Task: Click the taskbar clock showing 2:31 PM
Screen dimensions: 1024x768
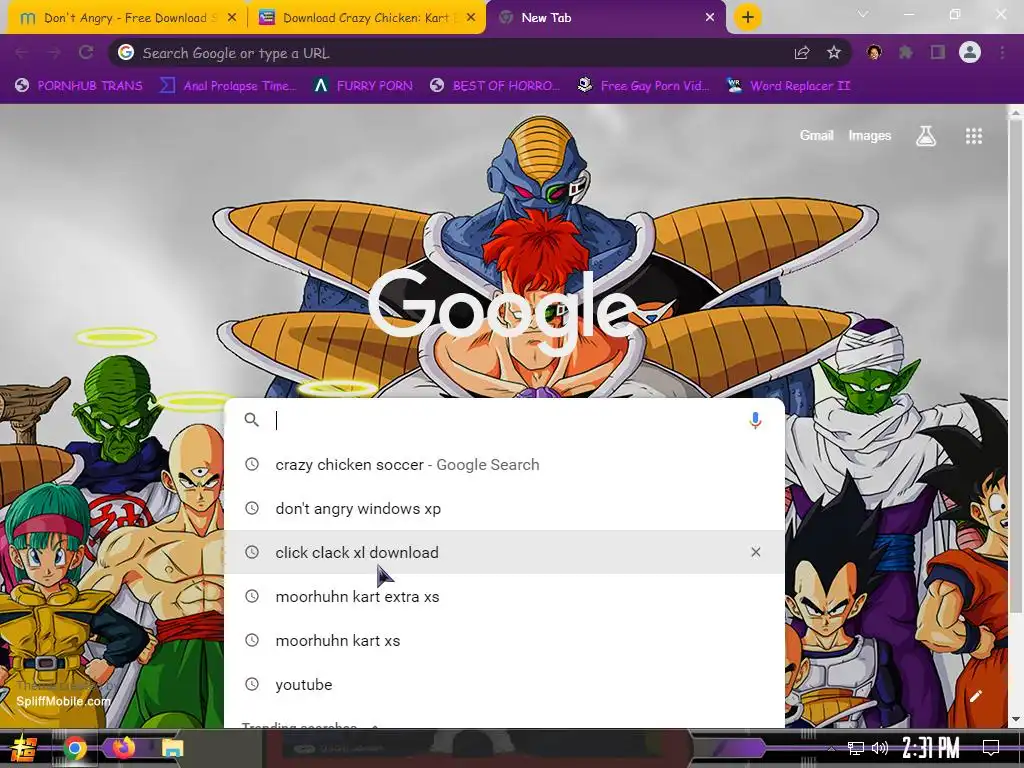Action: coord(931,748)
